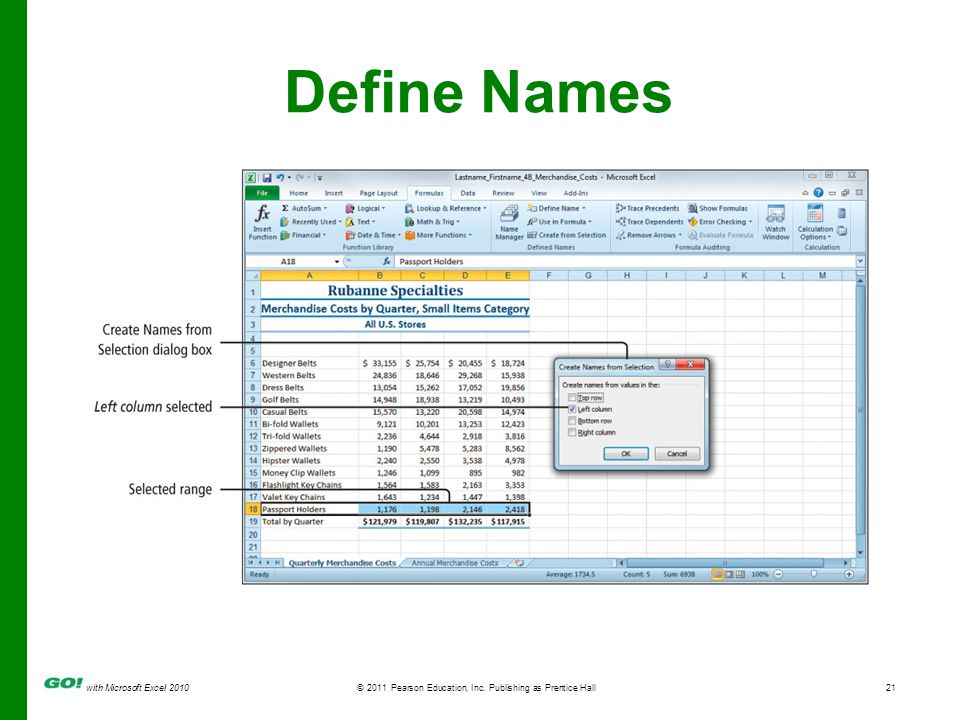Image resolution: width=960 pixels, height=720 pixels.
Task: Click Page Break Preview icon in status bar
Action: pos(740,574)
